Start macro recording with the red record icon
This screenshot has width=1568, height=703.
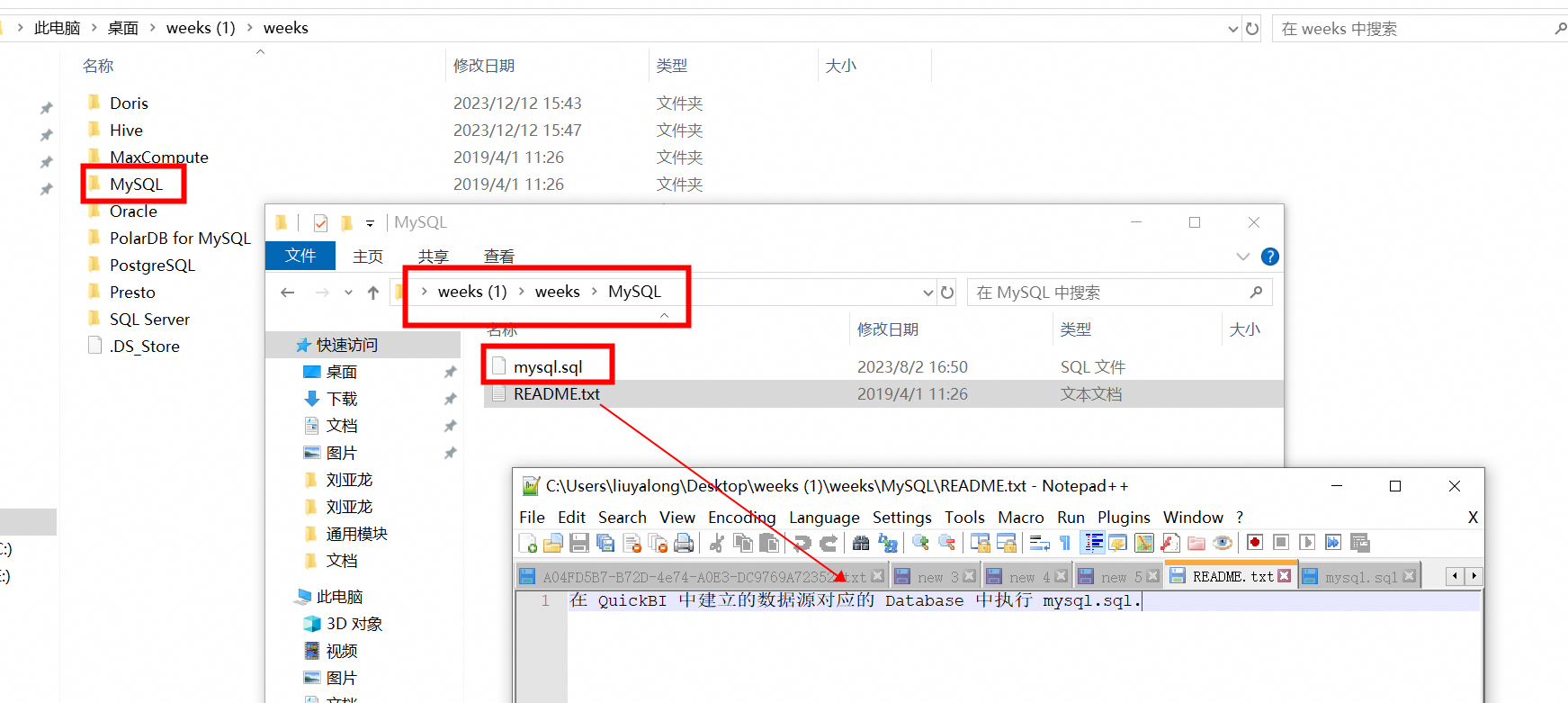(1255, 543)
